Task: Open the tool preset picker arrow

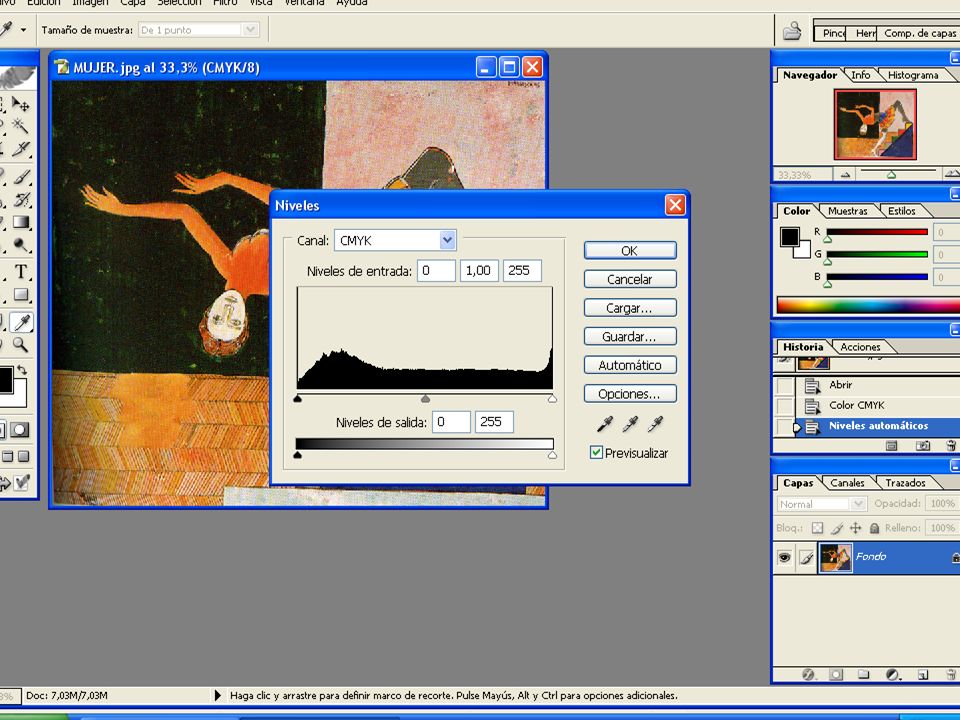Action: click(x=23, y=29)
